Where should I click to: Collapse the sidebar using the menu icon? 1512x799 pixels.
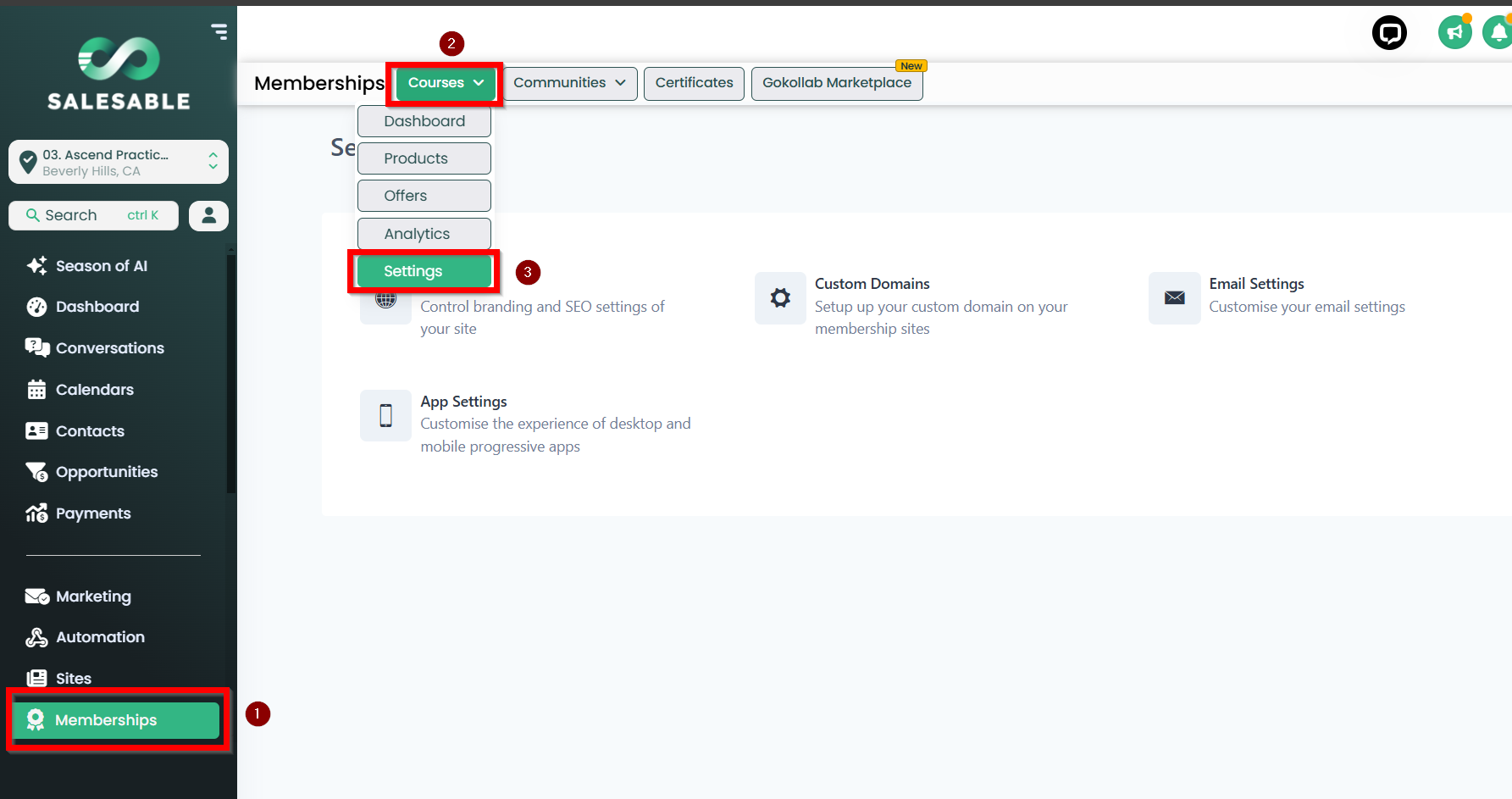(x=219, y=32)
